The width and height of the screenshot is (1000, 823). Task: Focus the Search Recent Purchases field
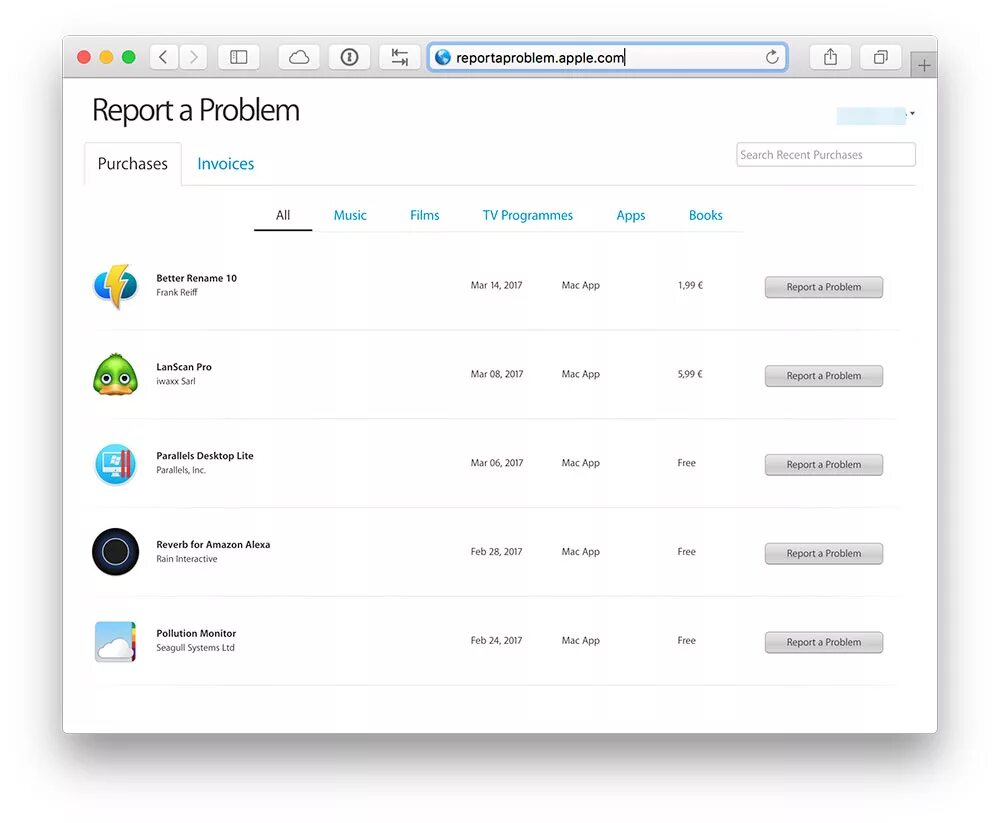[x=826, y=155]
